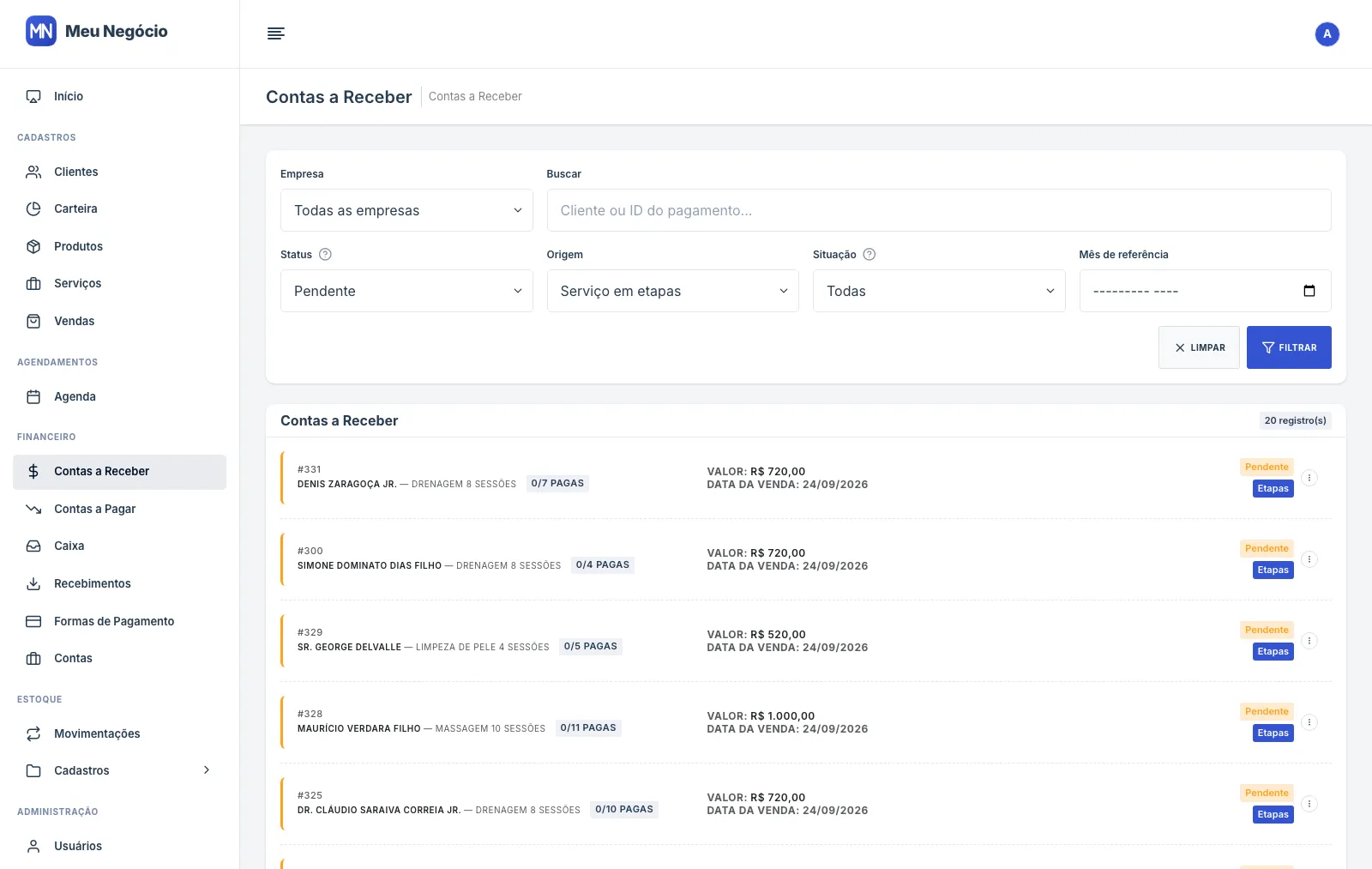Click the Serviços briefcase icon
Image resolution: width=1372 pixels, height=869 pixels.
tap(33, 283)
